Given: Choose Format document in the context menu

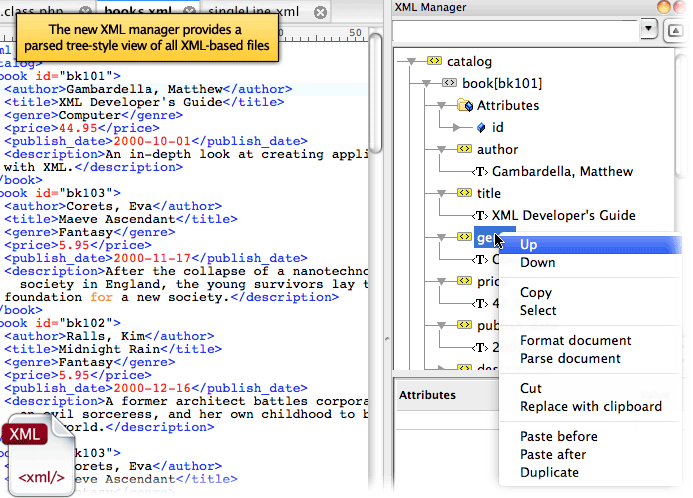Looking at the screenshot, I should click(x=590, y=341).
